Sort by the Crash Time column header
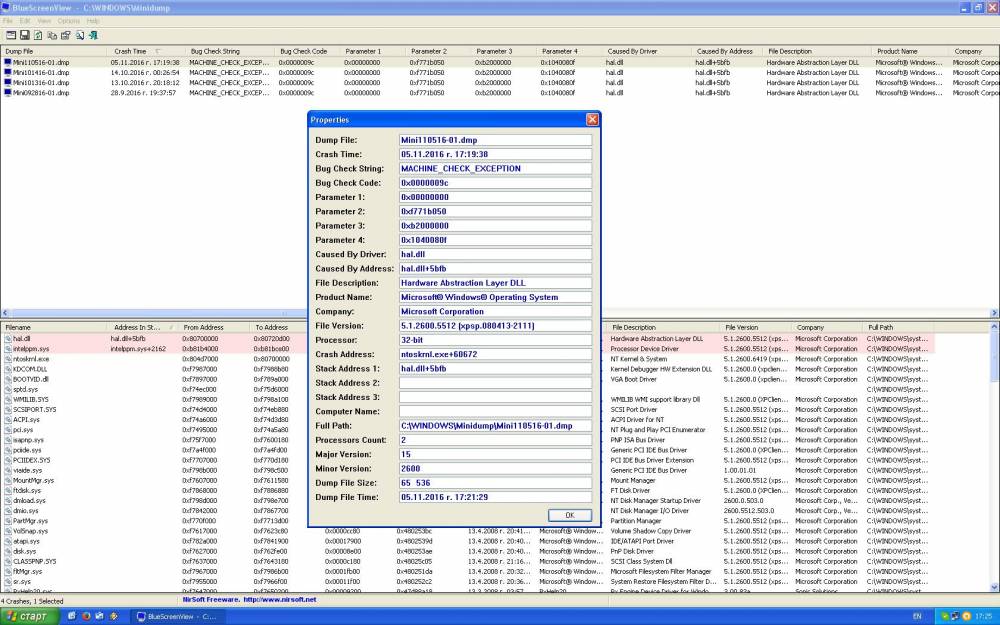The image size is (1000, 625). [145, 51]
